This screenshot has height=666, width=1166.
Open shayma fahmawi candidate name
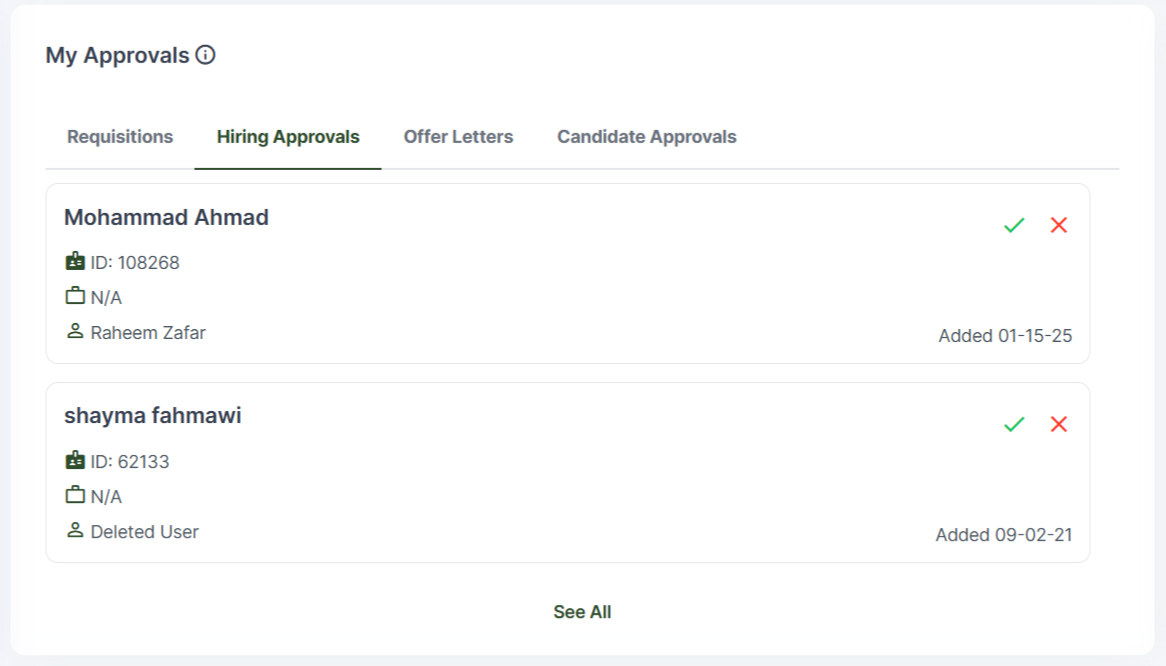click(x=153, y=416)
